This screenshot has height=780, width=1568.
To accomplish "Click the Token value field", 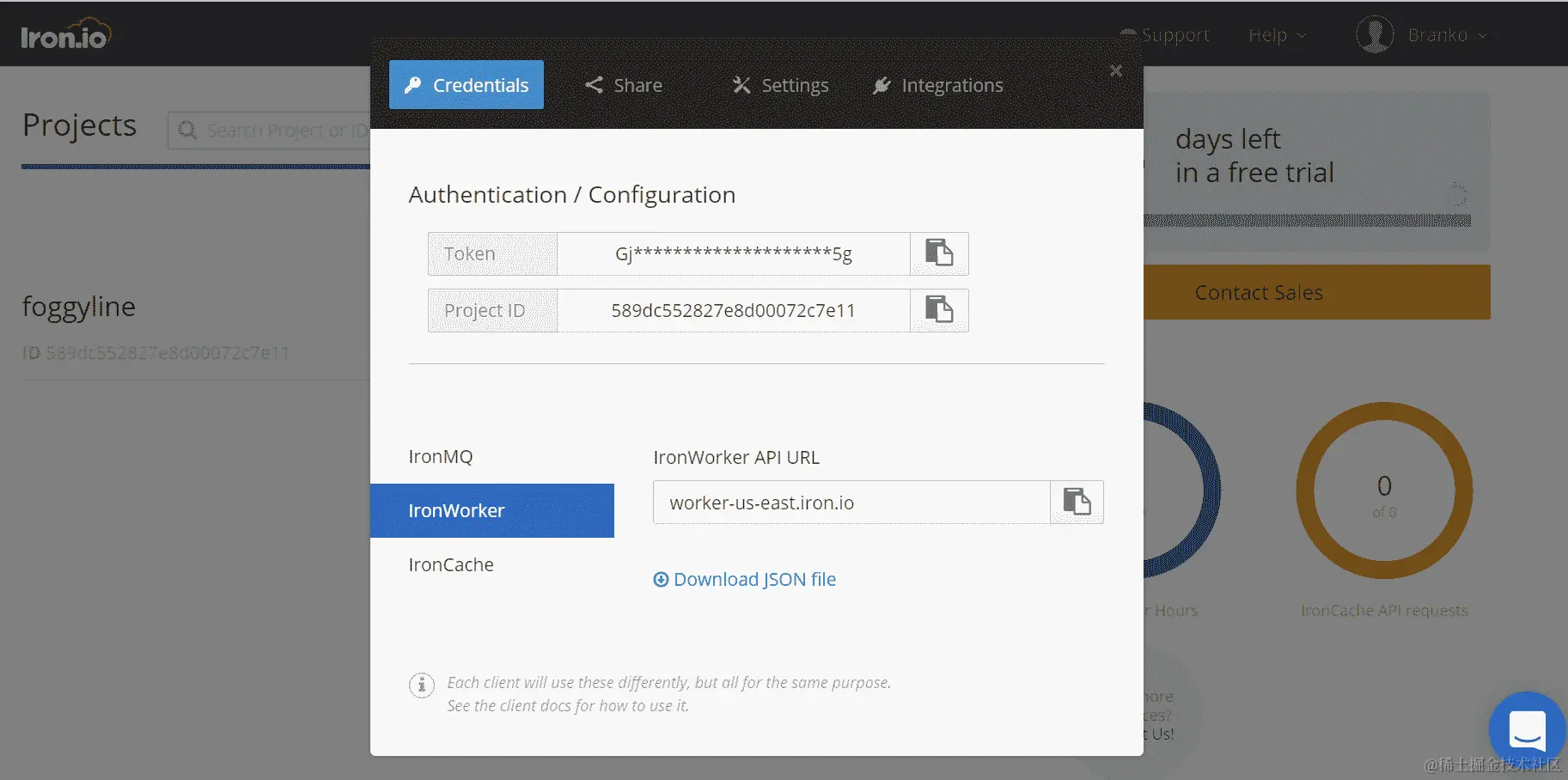I will click(x=734, y=253).
